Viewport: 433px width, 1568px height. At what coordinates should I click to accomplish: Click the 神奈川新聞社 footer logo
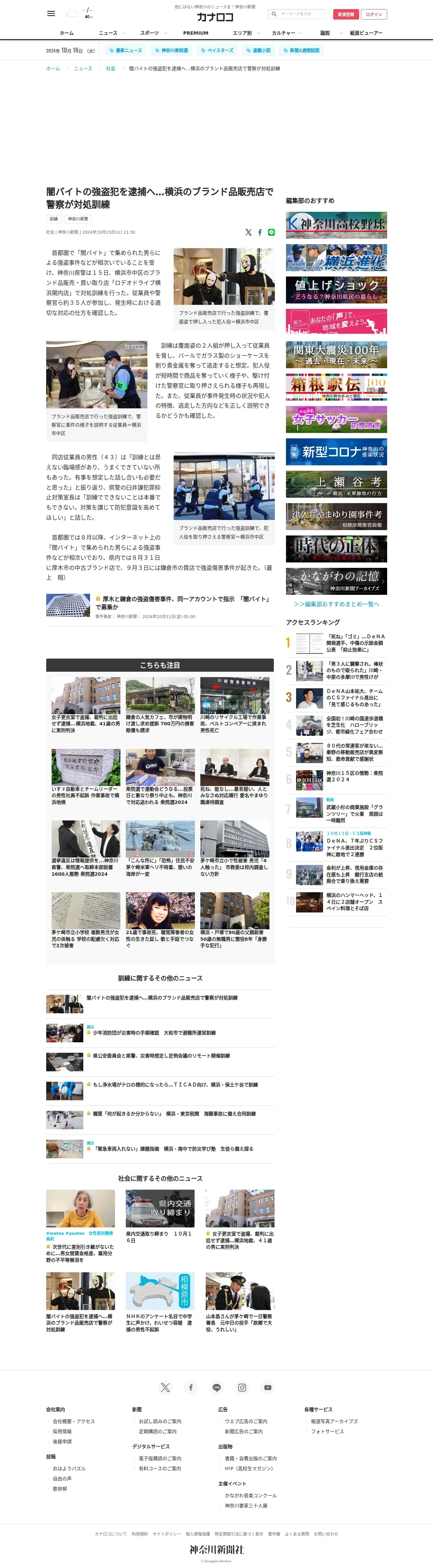coord(216,1549)
